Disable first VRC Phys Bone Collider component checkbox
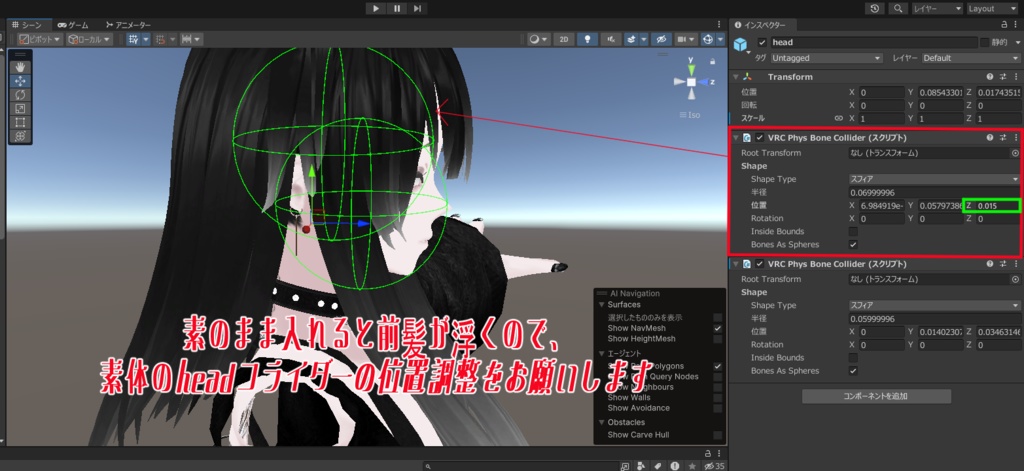The height and width of the screenshot is (471, 1024). pyautogui.click(x=760, y=138)
